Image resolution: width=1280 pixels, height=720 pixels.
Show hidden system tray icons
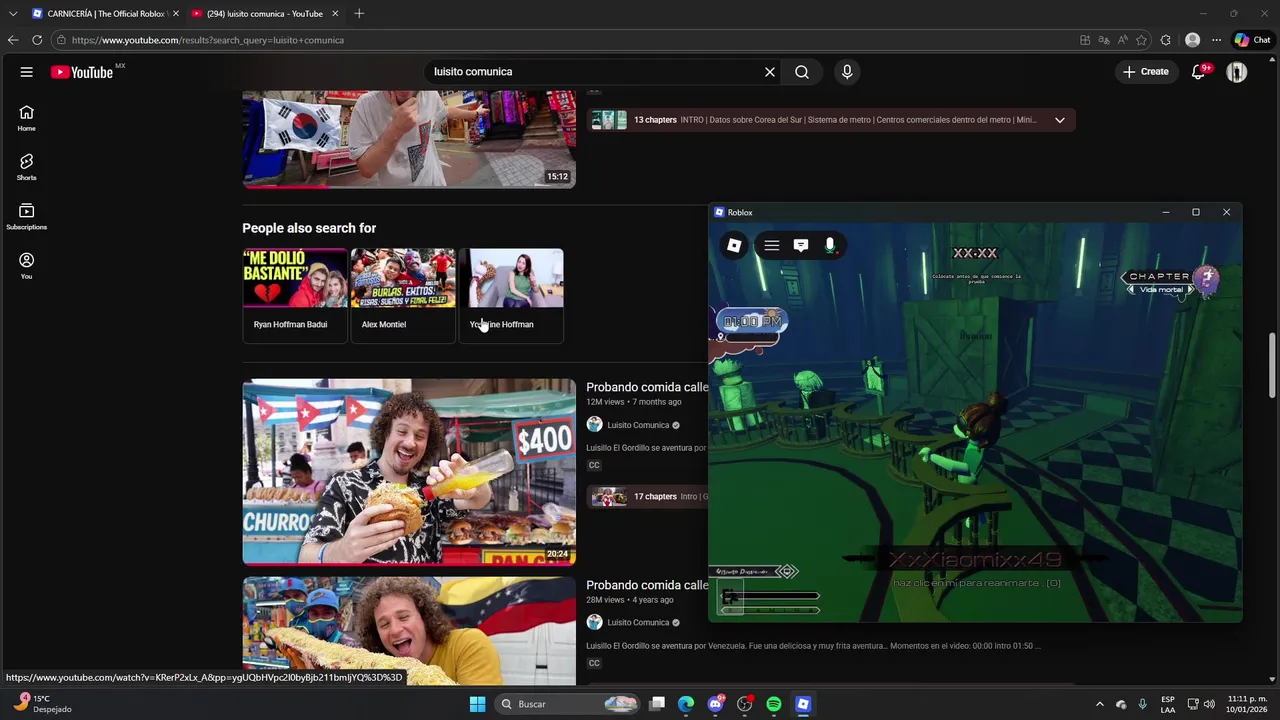coord(1100,704)
